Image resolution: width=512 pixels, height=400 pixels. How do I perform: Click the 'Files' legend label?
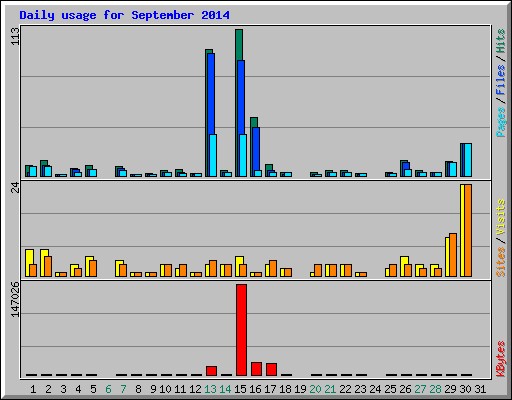[500, 79]
